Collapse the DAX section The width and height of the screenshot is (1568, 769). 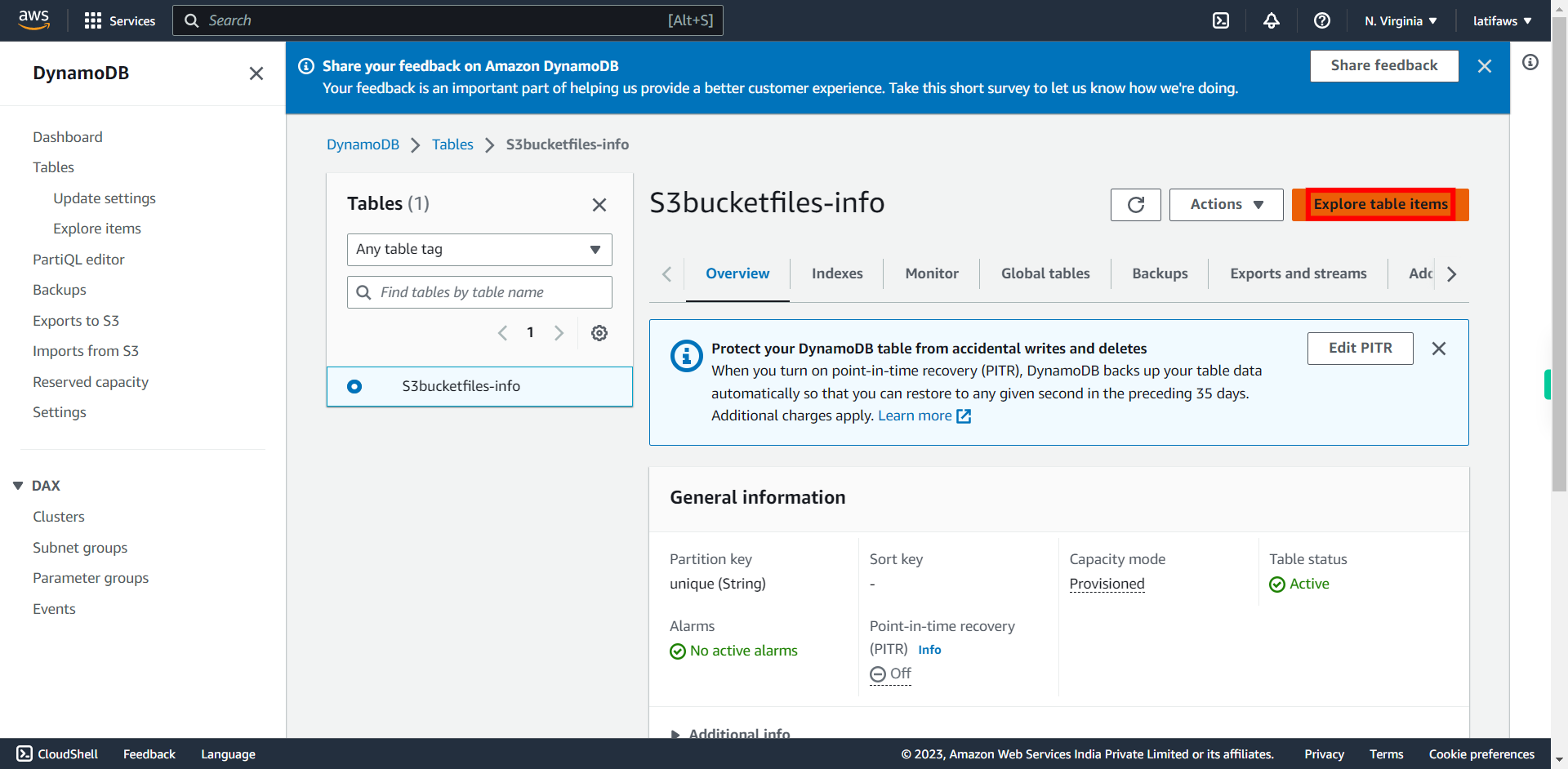tap(18, 486)
